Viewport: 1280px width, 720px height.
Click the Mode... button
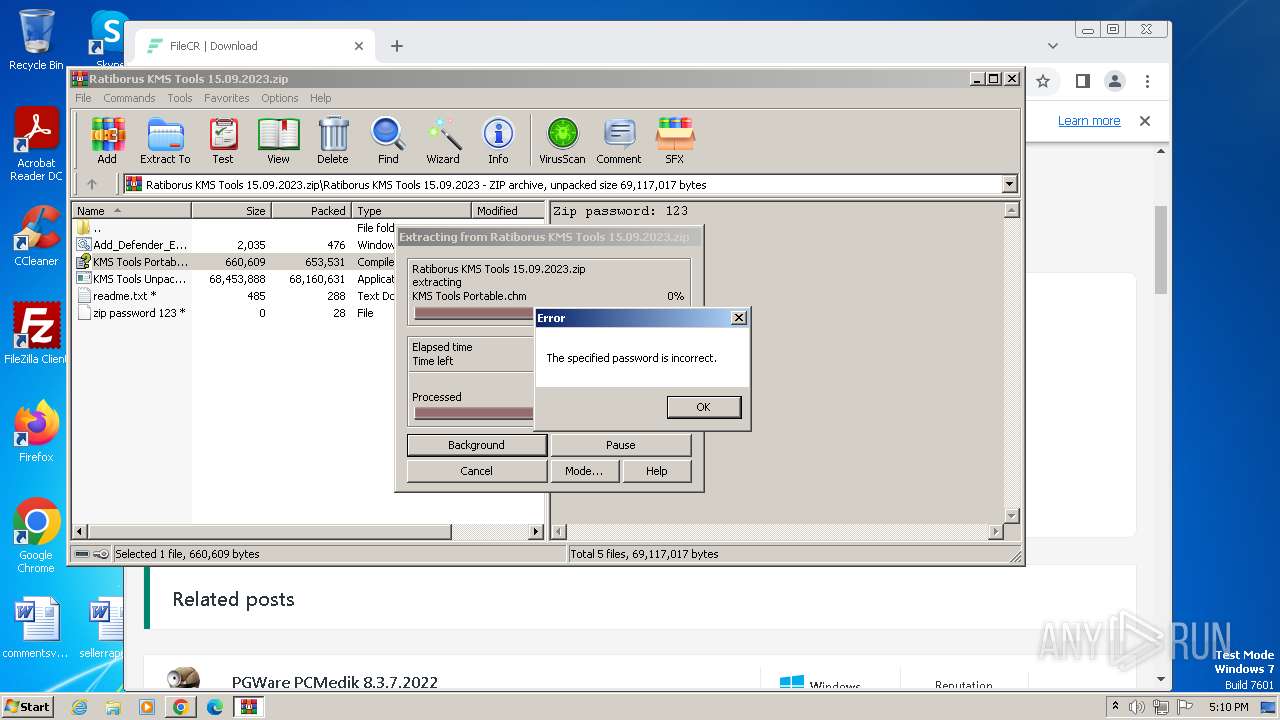pos(584,471)
